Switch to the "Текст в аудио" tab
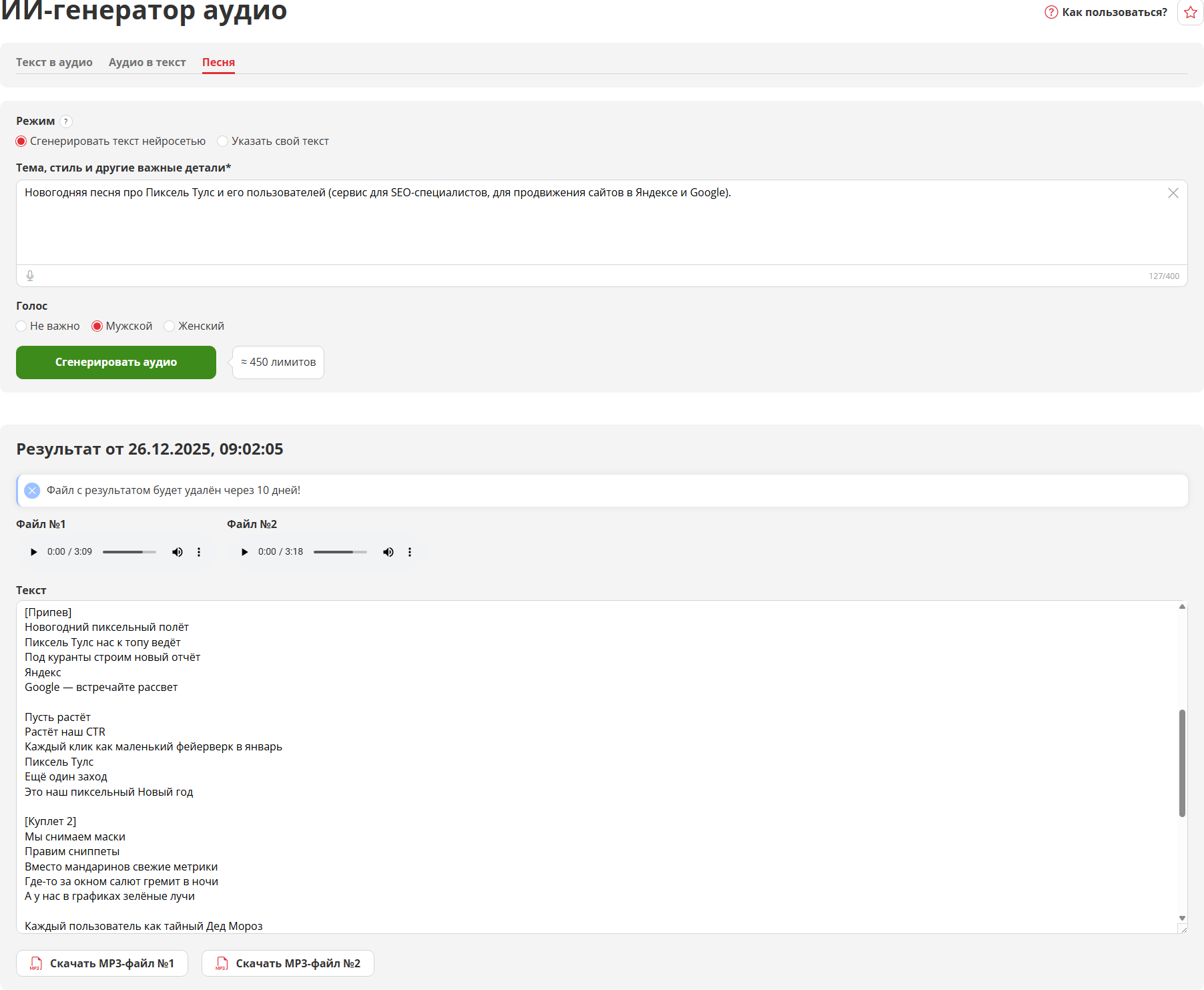1204x990 pixels. [54, 62]
